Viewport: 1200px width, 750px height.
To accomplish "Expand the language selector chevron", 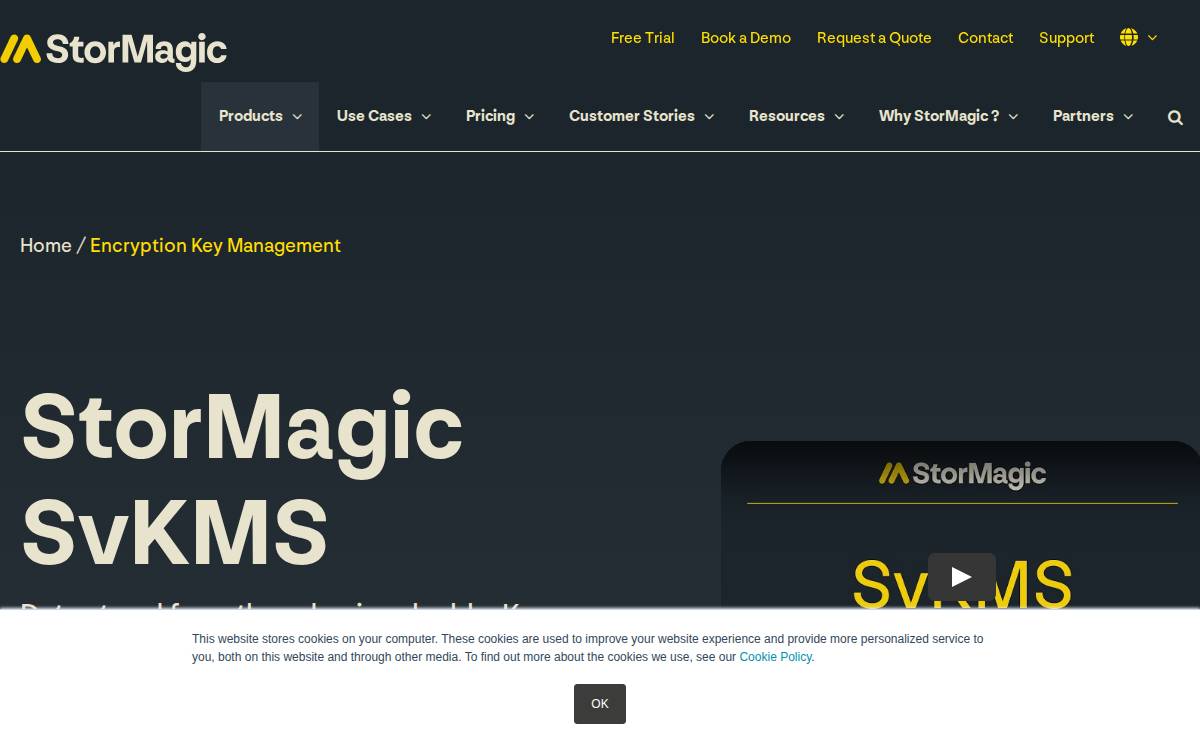I will [1152, 38].
